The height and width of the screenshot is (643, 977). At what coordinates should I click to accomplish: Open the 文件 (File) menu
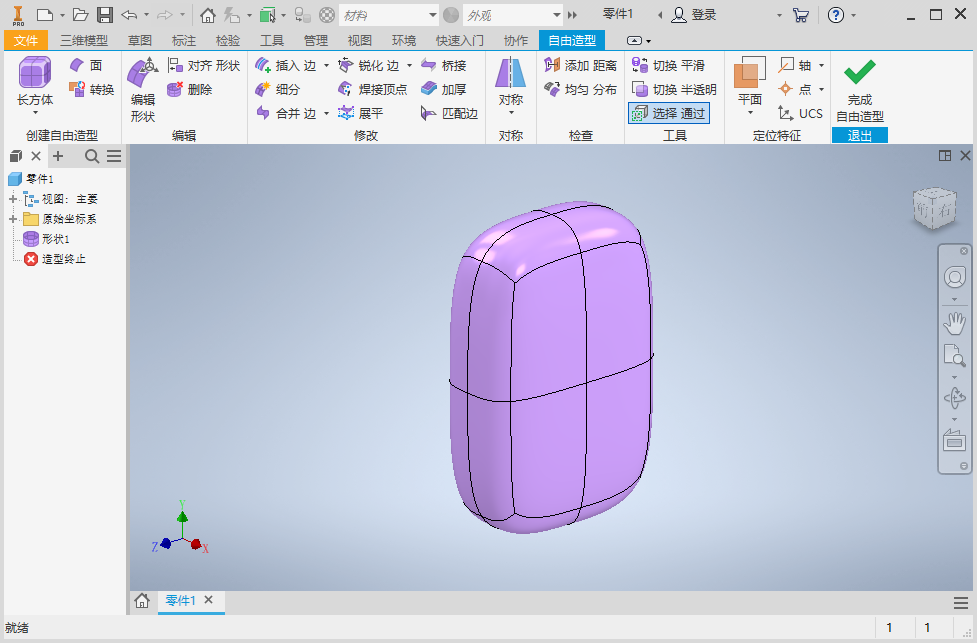tap(25, 41)
